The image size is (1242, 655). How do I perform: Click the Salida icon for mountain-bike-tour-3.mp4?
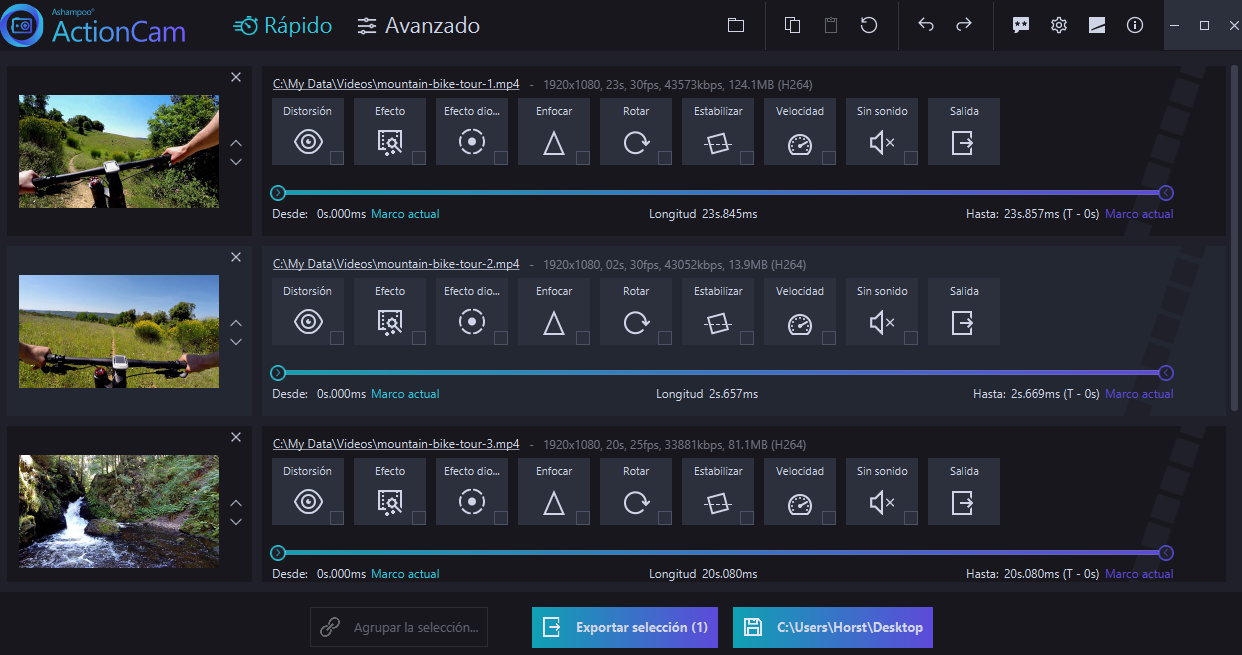click(x=963, y=503)
